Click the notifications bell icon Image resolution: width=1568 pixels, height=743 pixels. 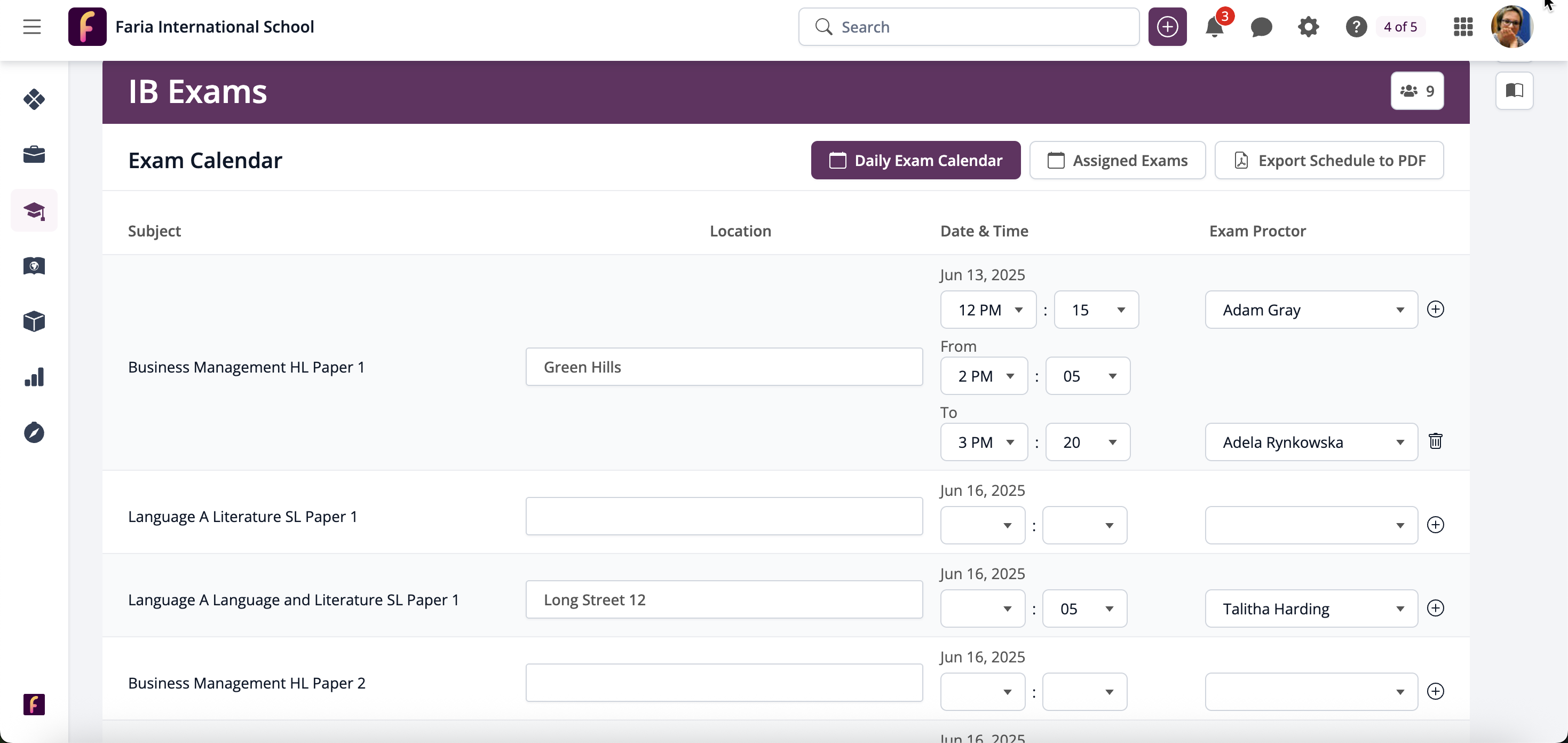point(1214,27)
